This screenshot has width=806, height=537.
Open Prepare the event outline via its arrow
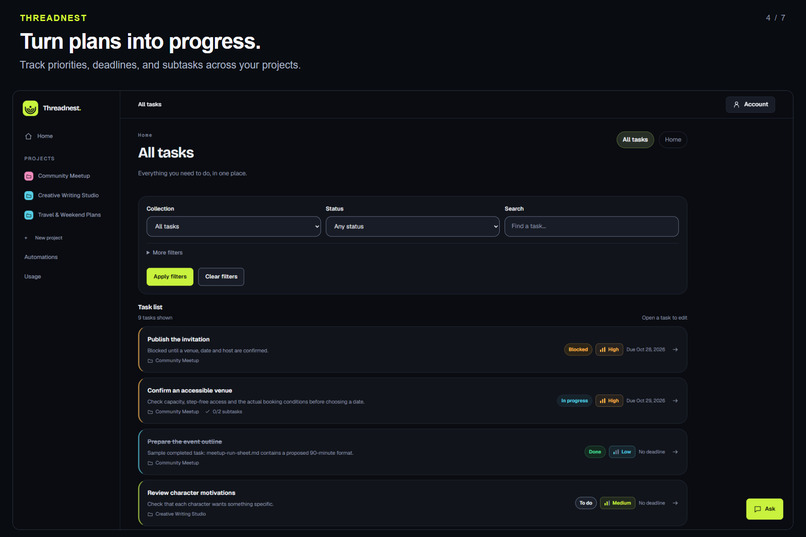[675, 452]
